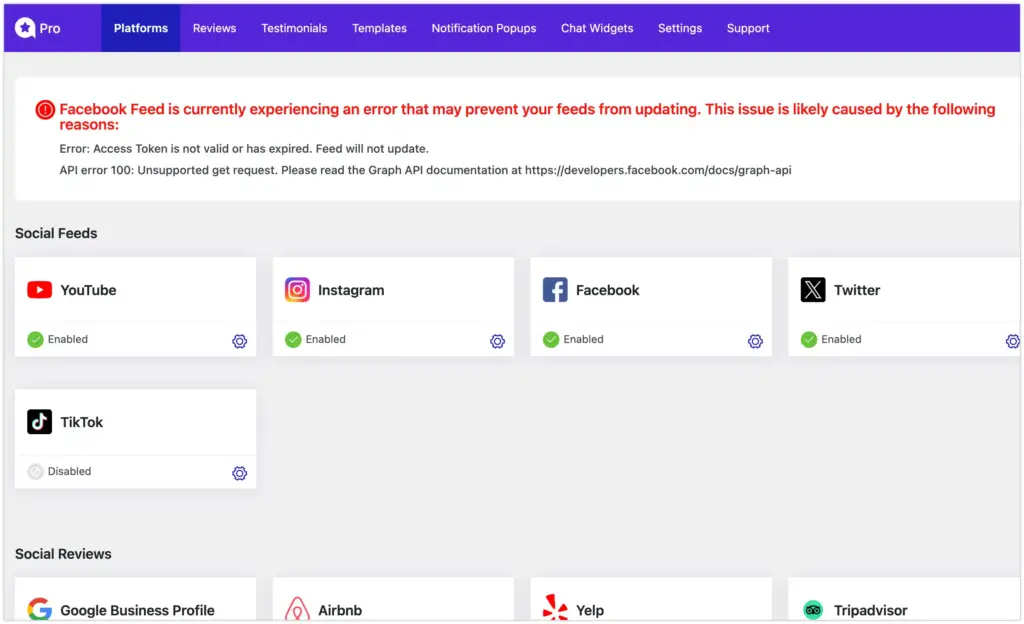
Task: Open the Support tab
Action: (748, 28)
